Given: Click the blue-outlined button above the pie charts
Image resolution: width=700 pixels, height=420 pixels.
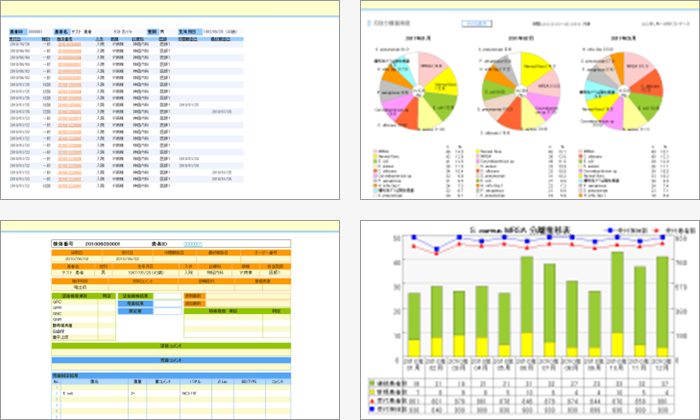Looking at the screenshot, I should (477, 24).
